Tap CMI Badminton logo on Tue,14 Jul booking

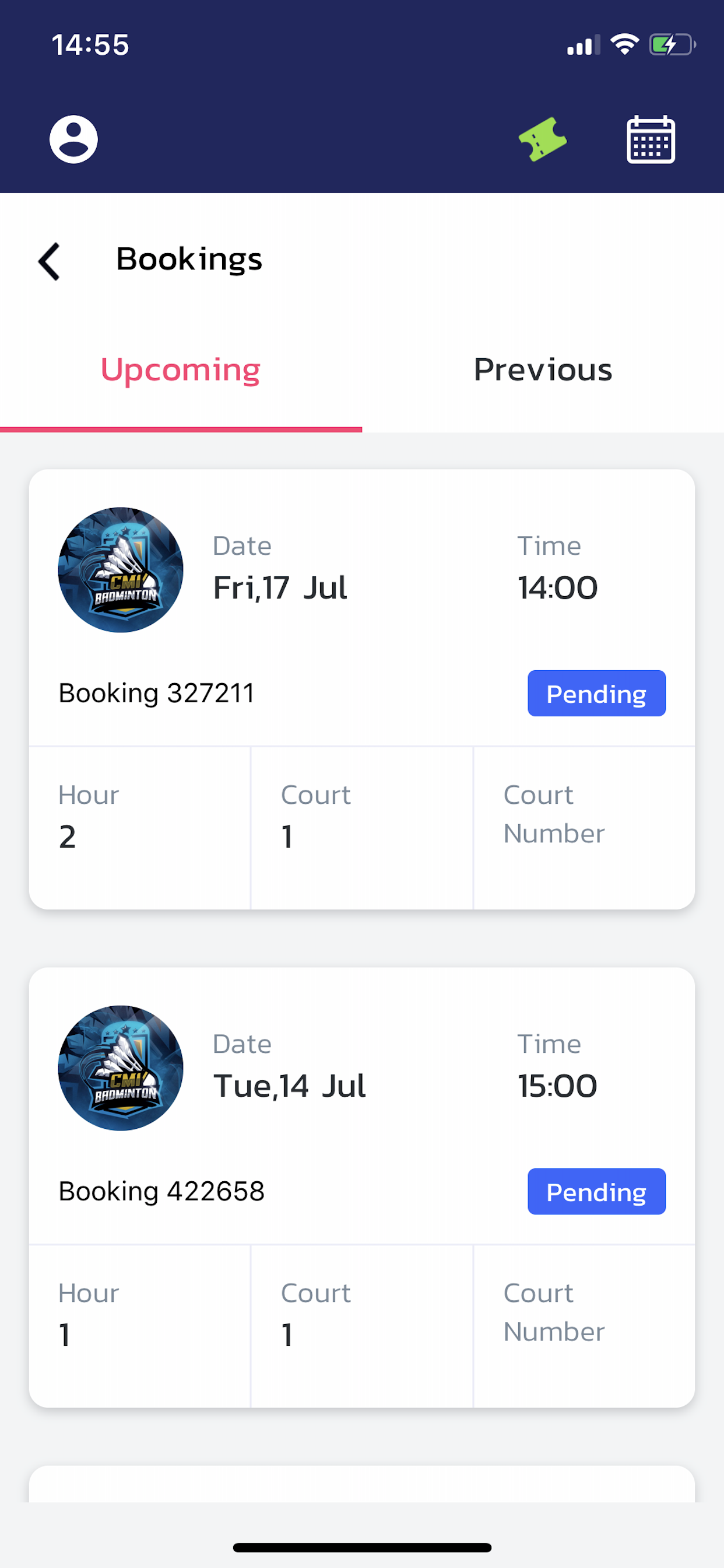pyautogui.click(x=121, y=1067)
